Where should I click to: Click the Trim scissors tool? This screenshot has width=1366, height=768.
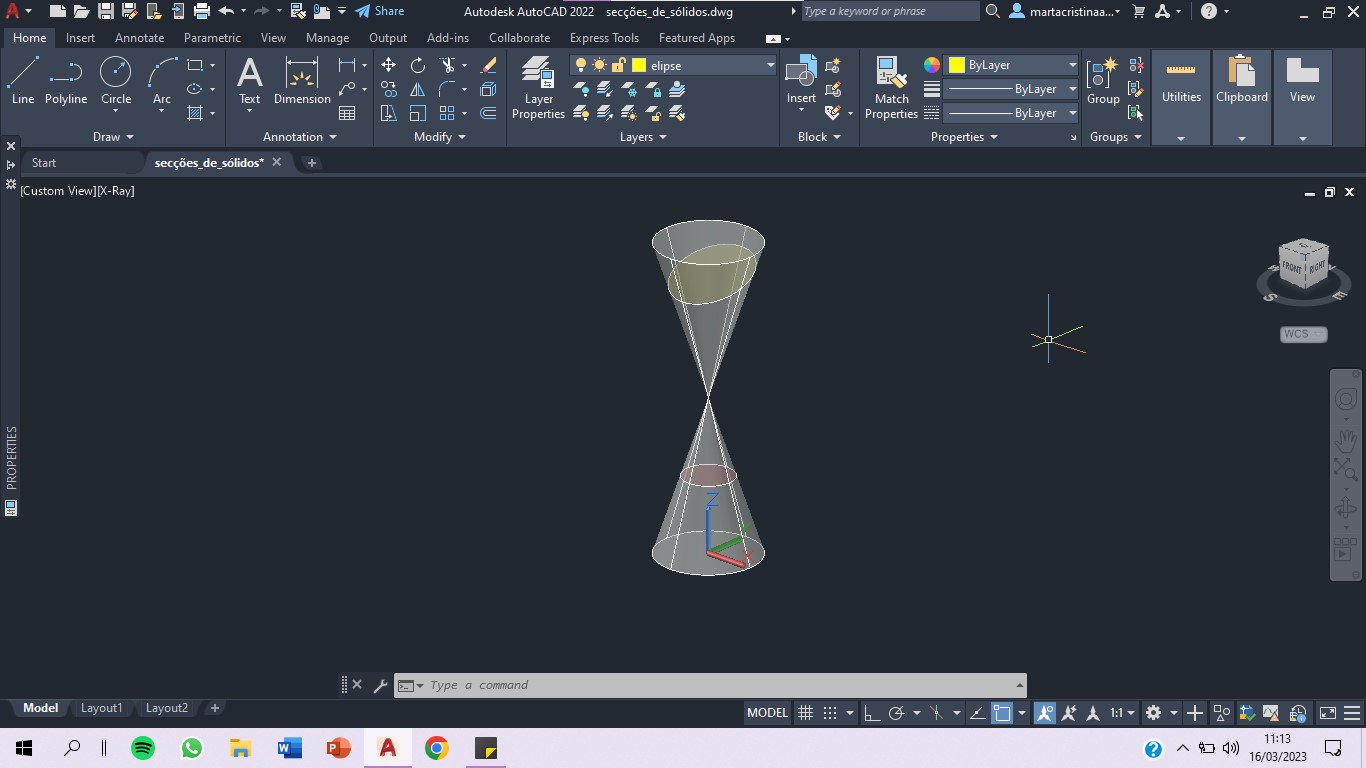(x=447, y=65)
